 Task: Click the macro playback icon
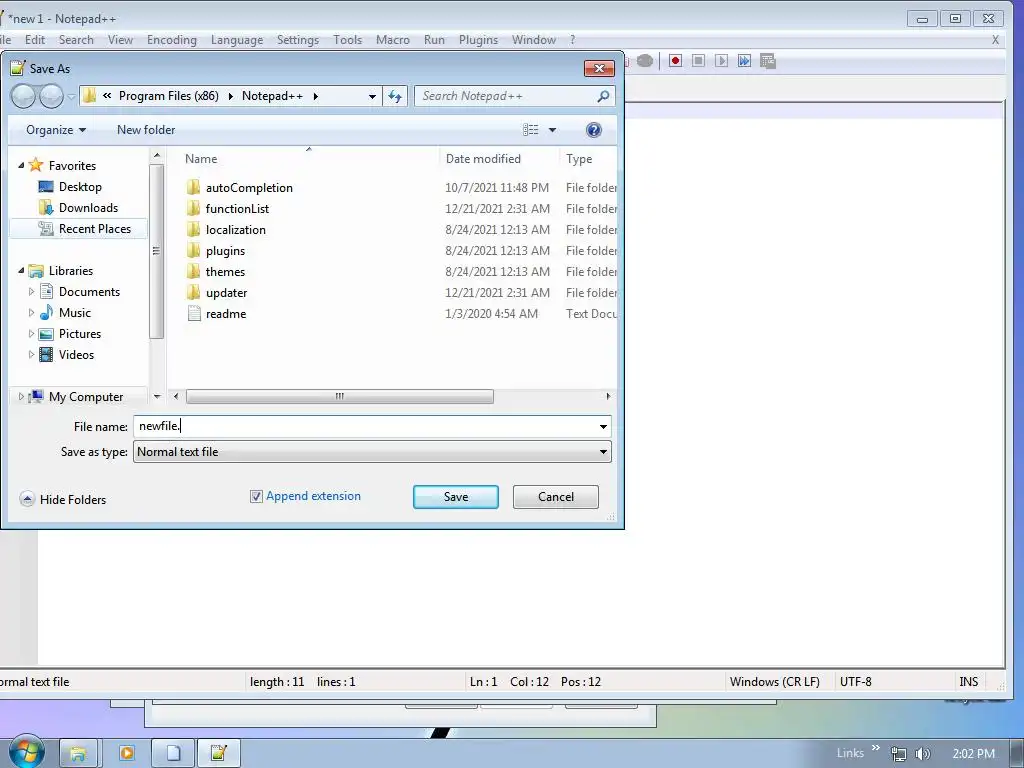(721, 61)
